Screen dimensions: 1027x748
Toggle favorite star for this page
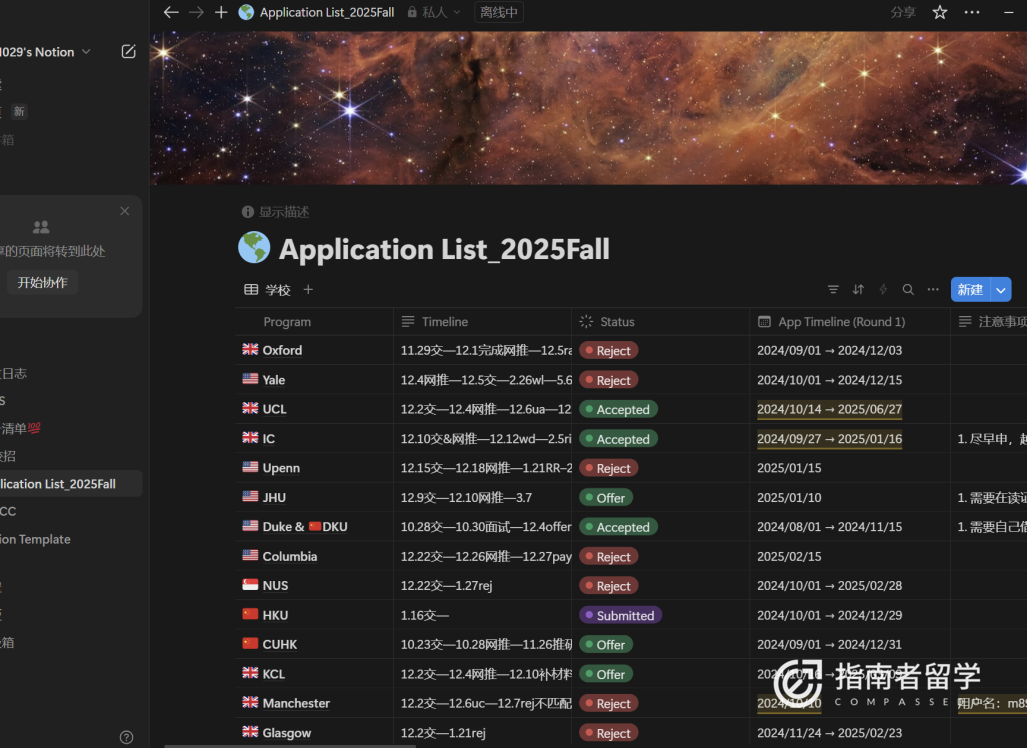(939, 12)
